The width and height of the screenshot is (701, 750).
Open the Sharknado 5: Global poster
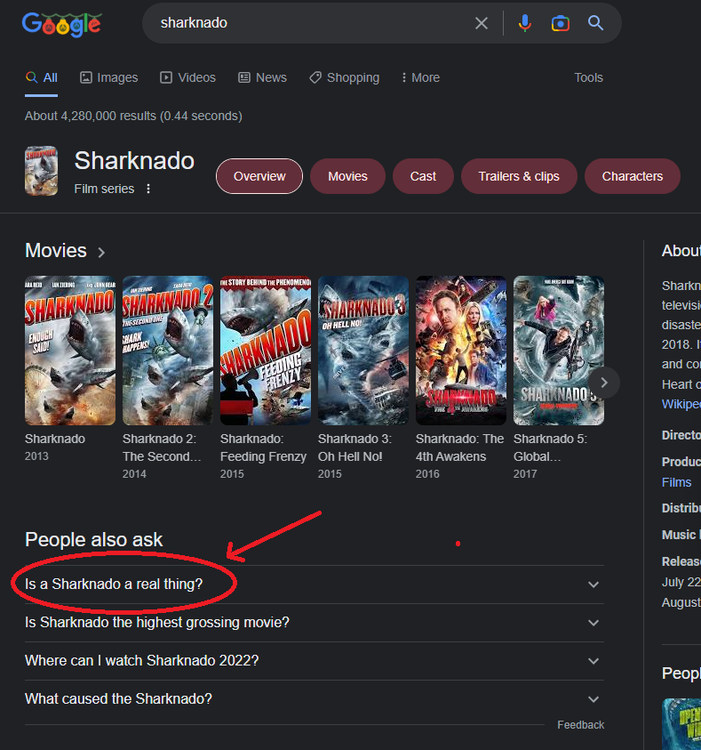(x=559, y=351)
